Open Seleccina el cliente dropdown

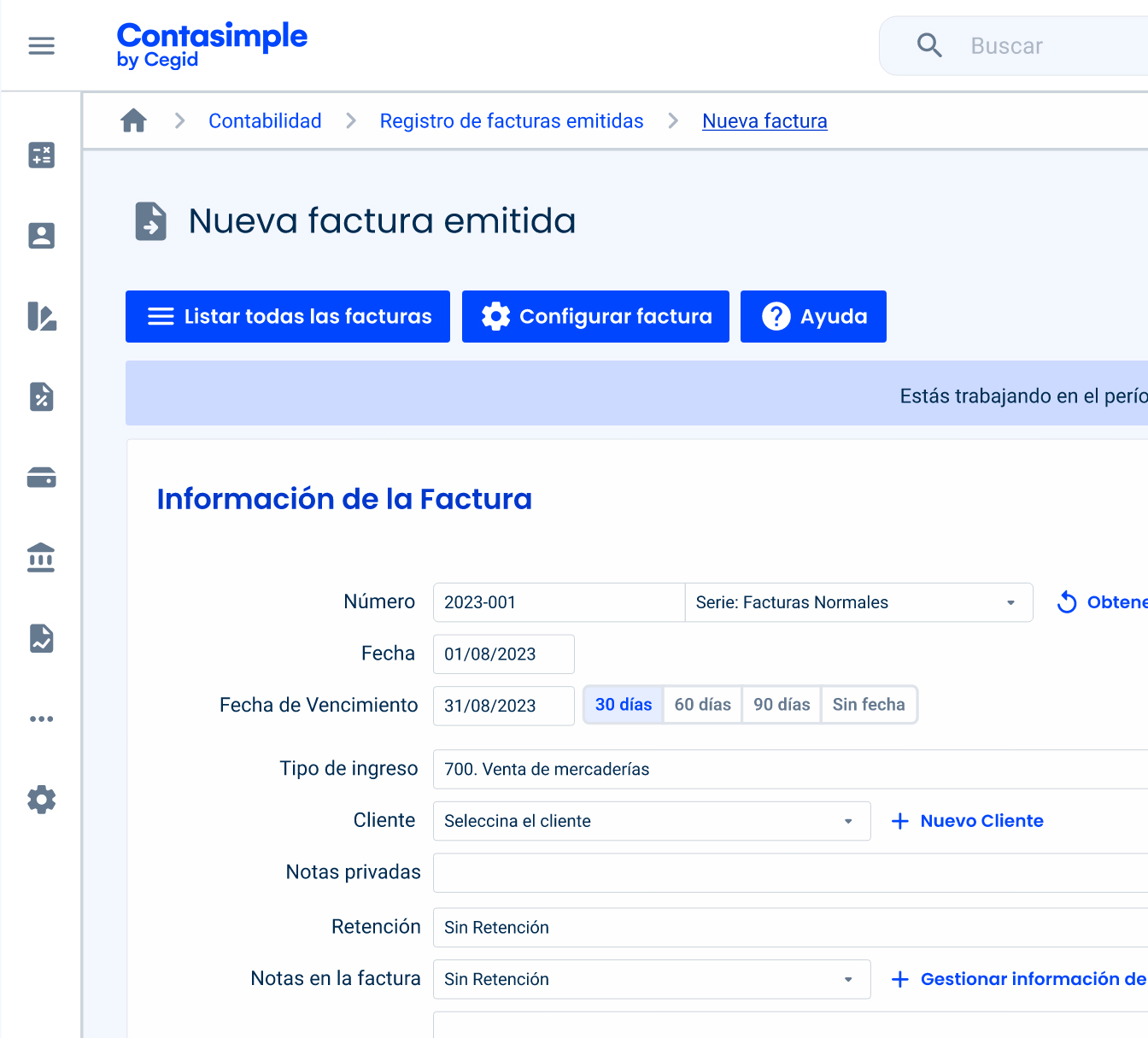tap(652, 821)
